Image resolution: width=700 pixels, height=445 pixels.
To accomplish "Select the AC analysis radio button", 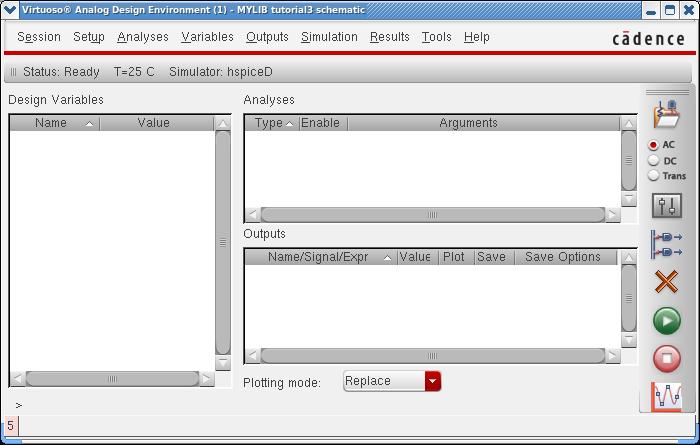I will click(x=653, y=145).
